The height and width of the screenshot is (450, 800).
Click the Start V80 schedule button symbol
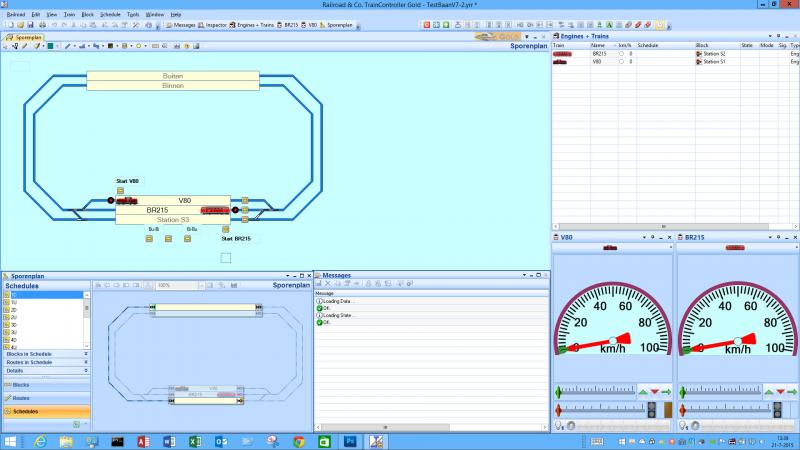pyautogui.click(x=120, y=191)
